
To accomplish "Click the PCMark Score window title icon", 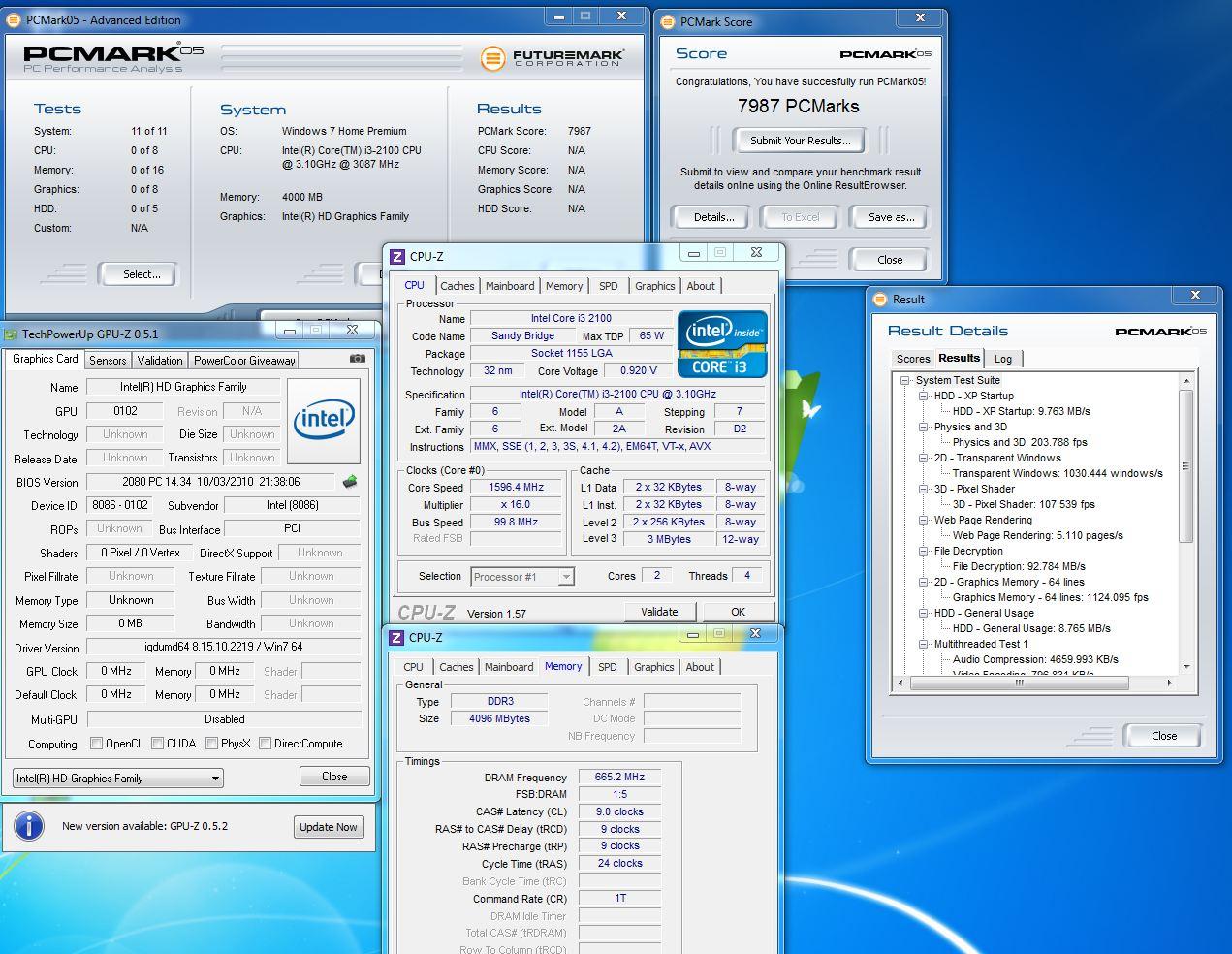I will (668, 21).
